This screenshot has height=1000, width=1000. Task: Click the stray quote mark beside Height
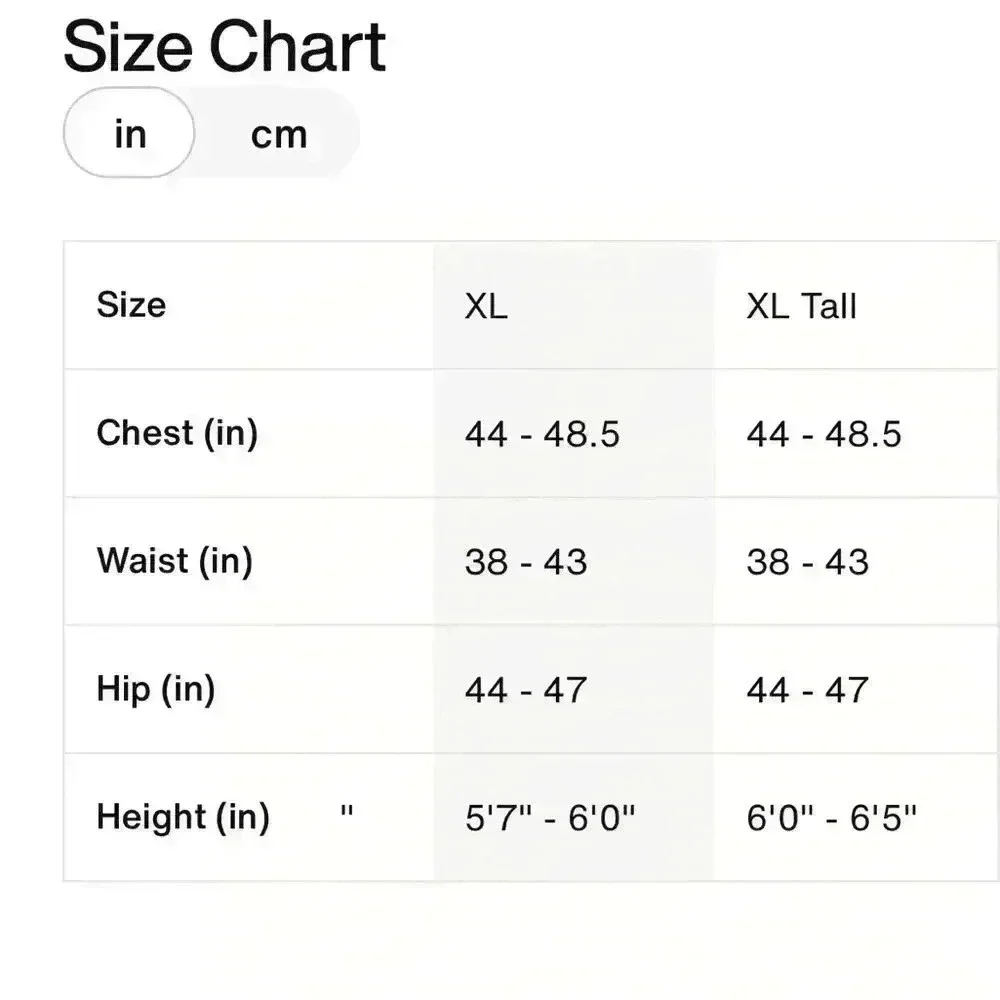(347, 811)
